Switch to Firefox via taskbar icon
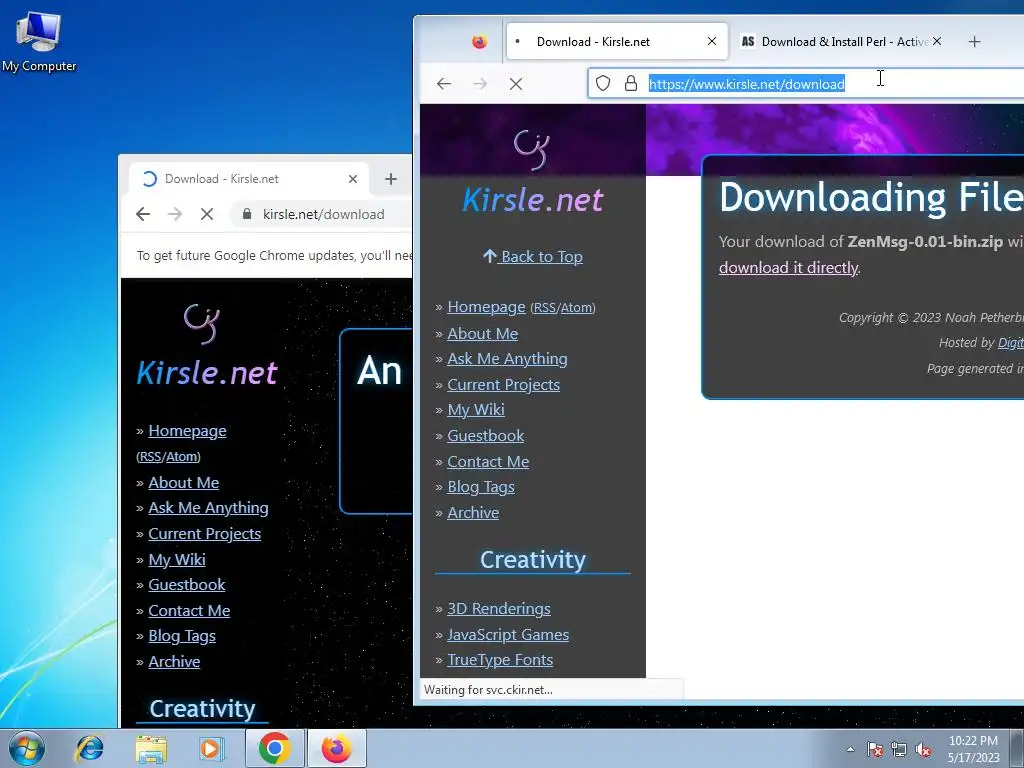1024x768 pixels. 336,748
